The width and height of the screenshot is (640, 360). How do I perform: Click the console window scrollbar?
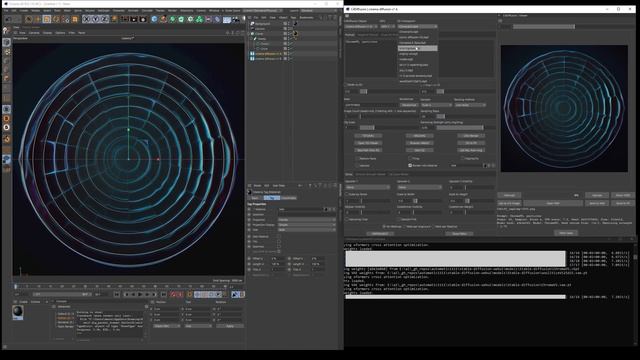[635, 257]
